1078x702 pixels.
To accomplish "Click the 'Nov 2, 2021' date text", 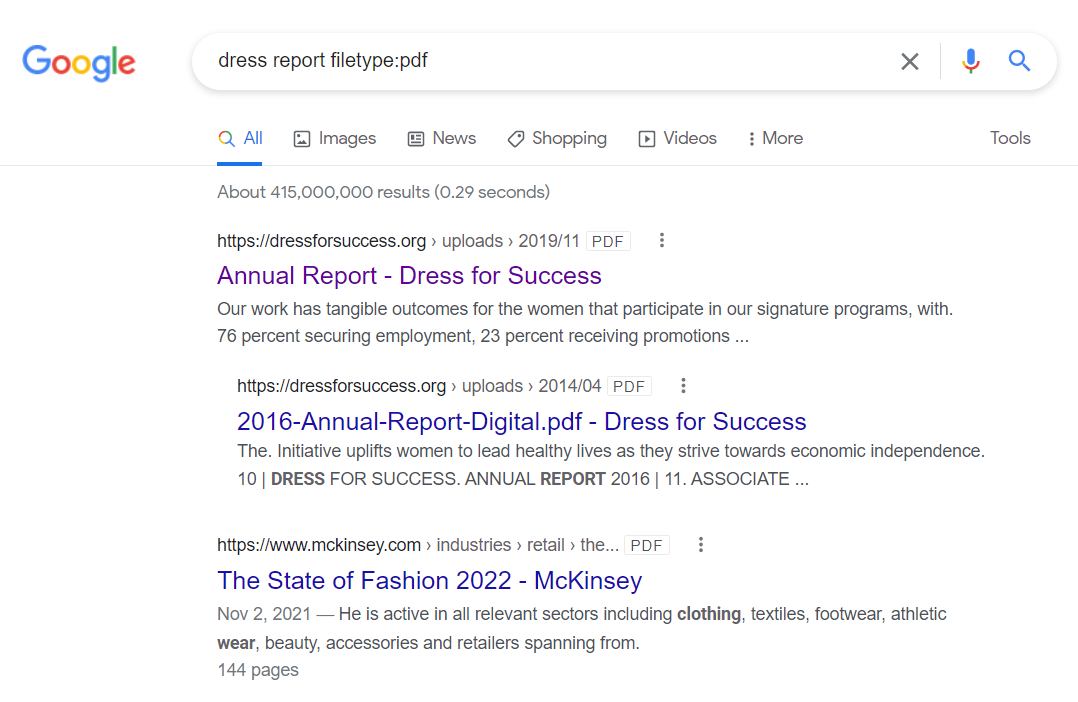I will pyautogui.click(x=264, y=613).
